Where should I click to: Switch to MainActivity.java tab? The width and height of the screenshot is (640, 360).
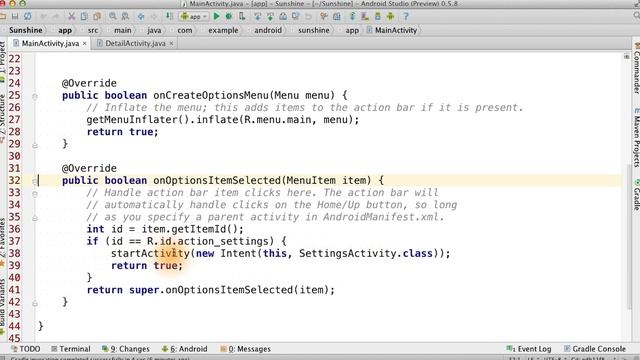(x=50, y=43)
